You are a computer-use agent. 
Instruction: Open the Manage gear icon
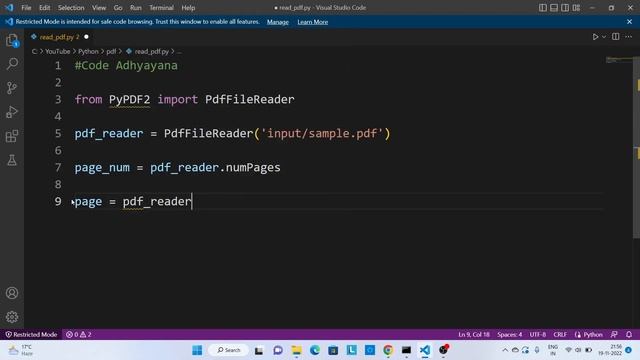(x=12, y=317)
